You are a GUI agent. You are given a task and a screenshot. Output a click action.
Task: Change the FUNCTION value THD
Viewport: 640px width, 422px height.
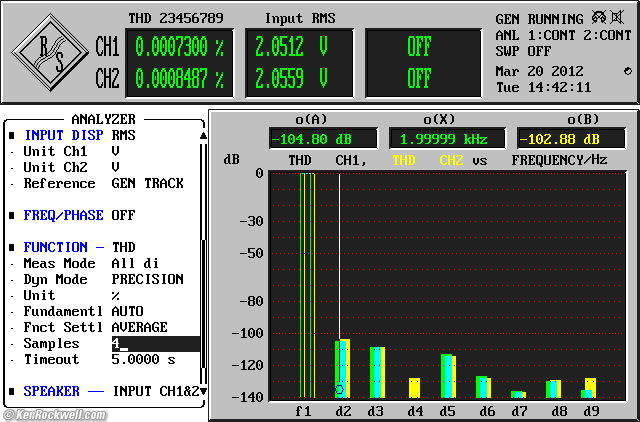pyautogui.click(x=124, y=247)
